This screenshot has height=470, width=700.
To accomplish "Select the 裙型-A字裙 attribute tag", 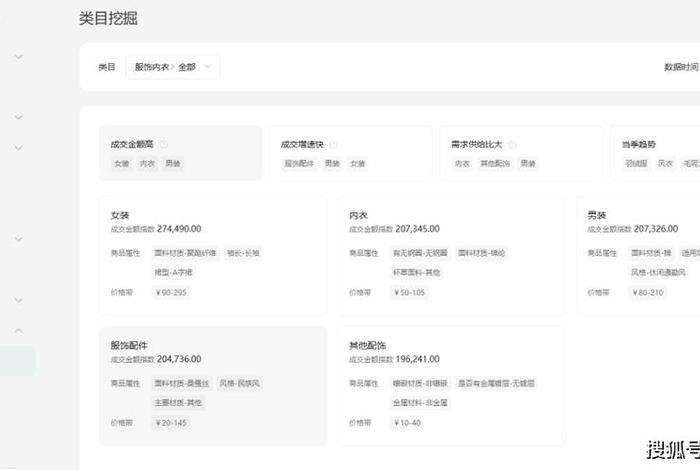I will (x=173, y=272).
